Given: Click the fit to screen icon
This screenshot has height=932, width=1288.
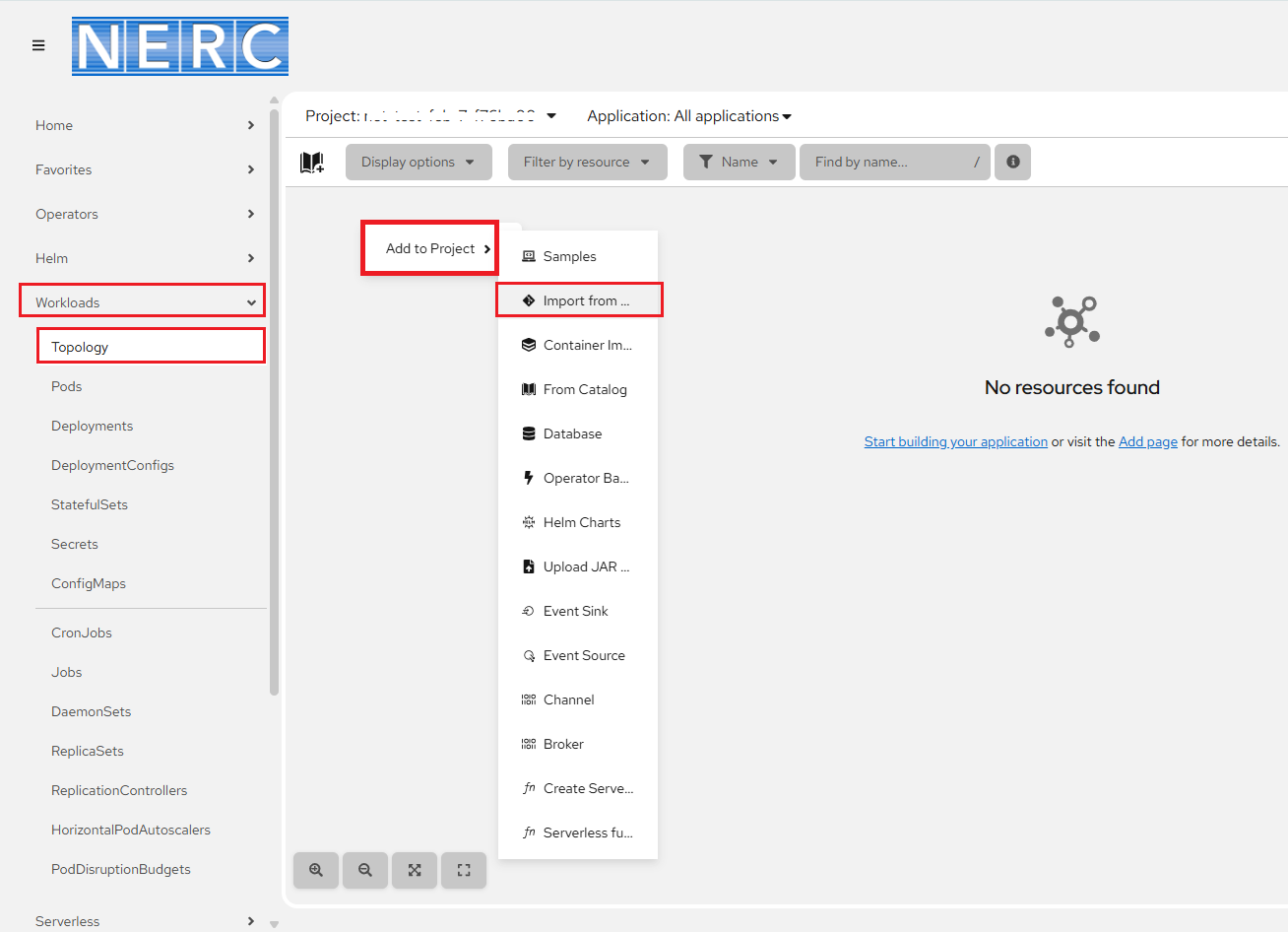Looking at the screenshot, I should [x=415, y=870].
